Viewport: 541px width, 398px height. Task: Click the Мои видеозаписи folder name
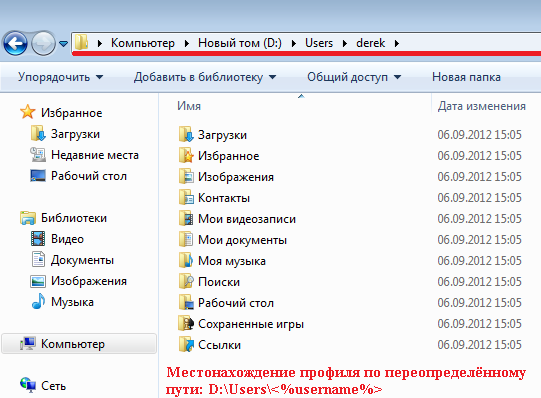(247, 219)
